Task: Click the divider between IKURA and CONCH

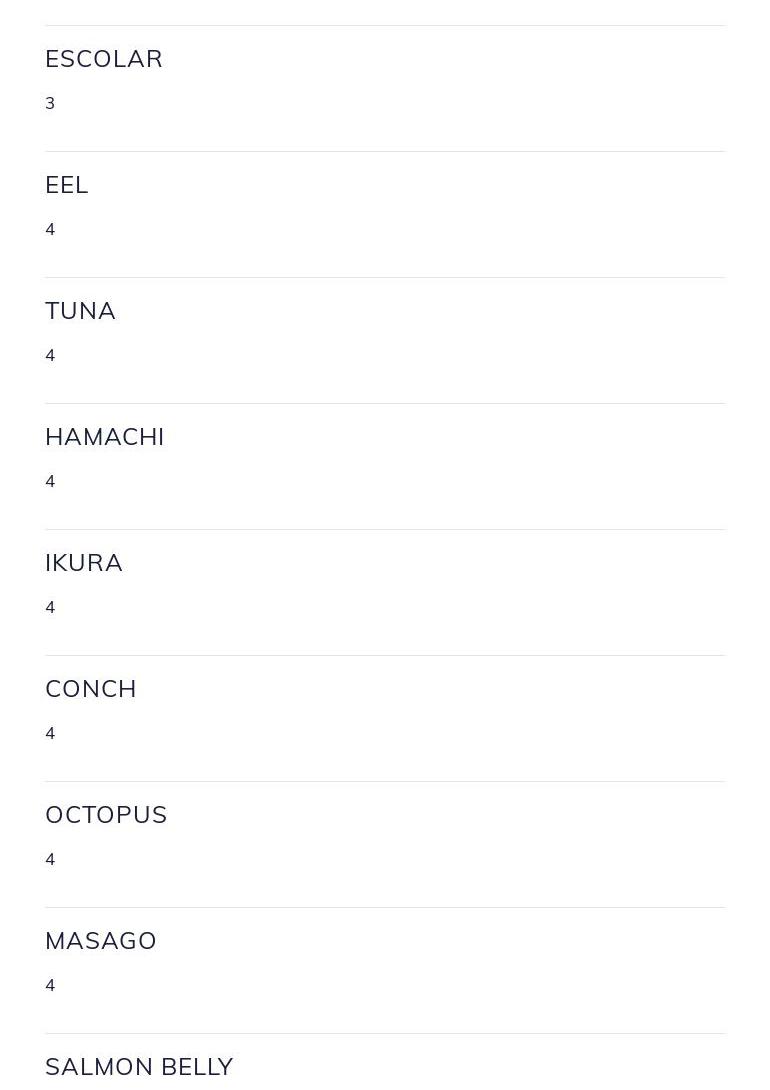Action: [385, 655]
